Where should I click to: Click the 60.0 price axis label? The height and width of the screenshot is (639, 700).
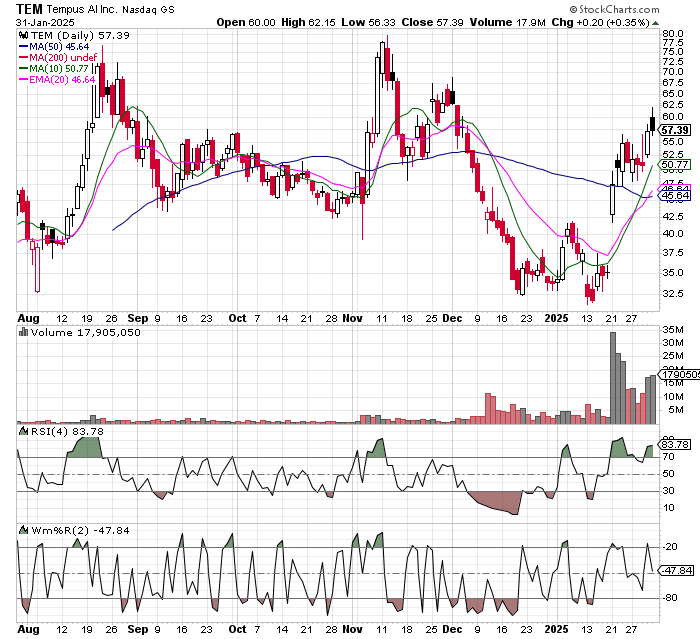(673, 117)
